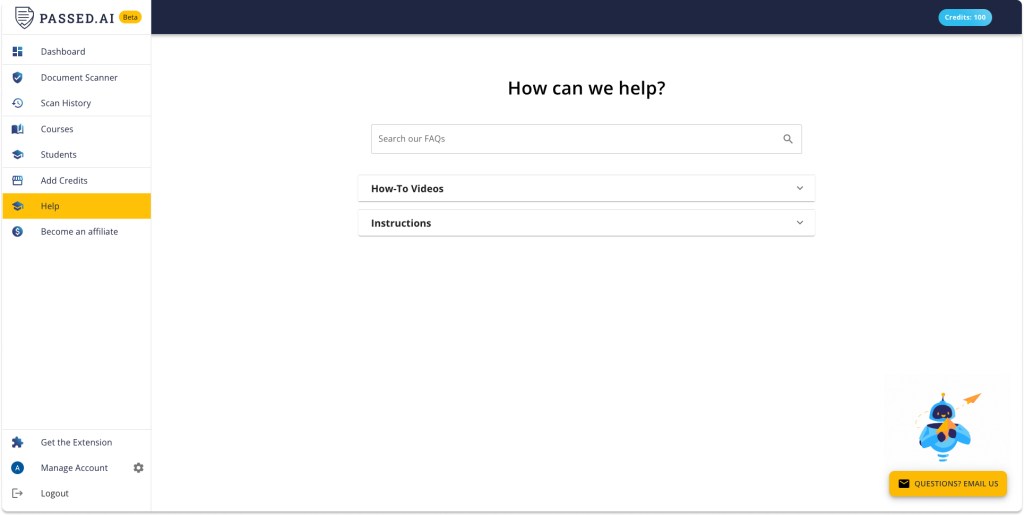The height and width of the screenshot is (515, 1024).
Task: Click Logout text
Action: tap(55, 493)
